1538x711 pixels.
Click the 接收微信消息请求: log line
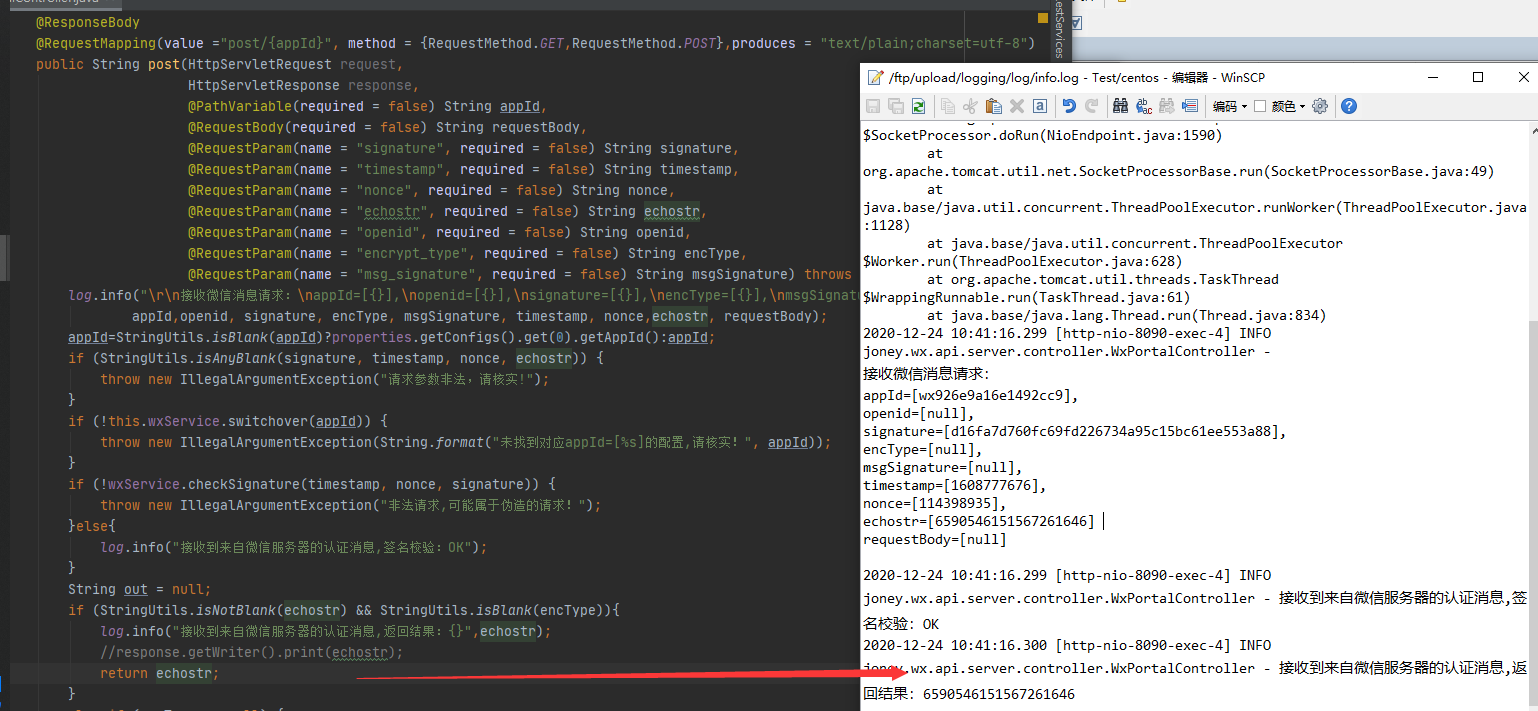[x=927, y=374]
